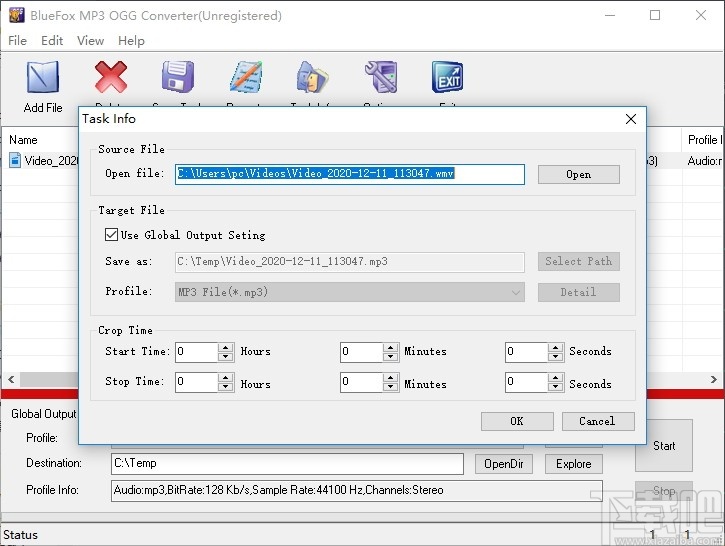Click the Profile column header
Viewport: 725px width, 546px height.
point(702,140)
